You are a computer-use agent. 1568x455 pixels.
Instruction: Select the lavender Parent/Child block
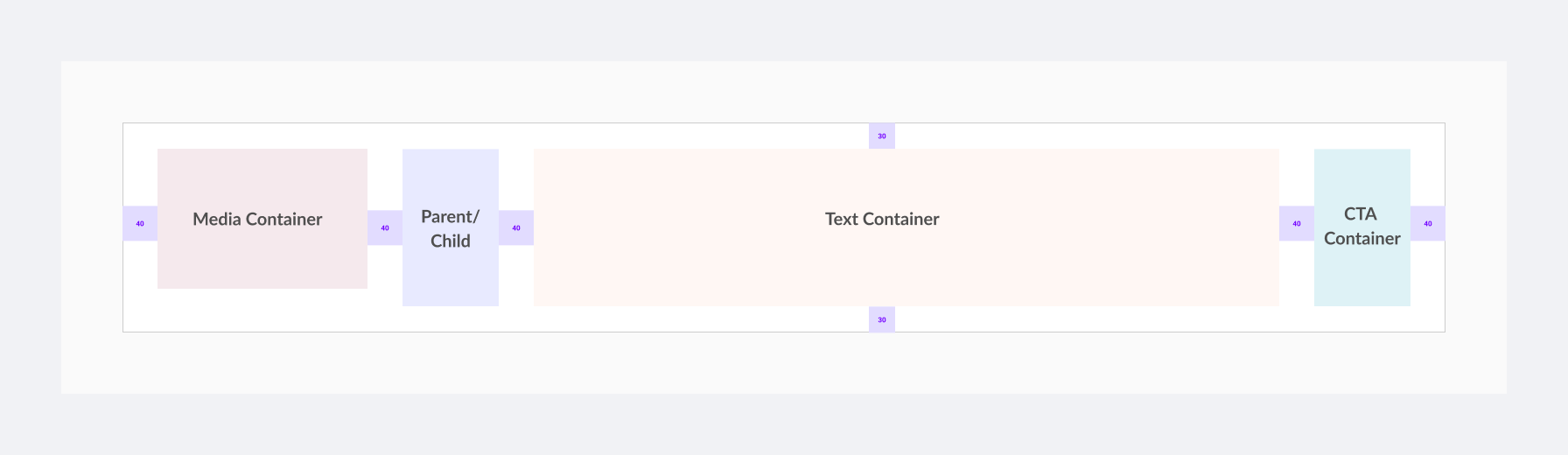pos(451,227)
